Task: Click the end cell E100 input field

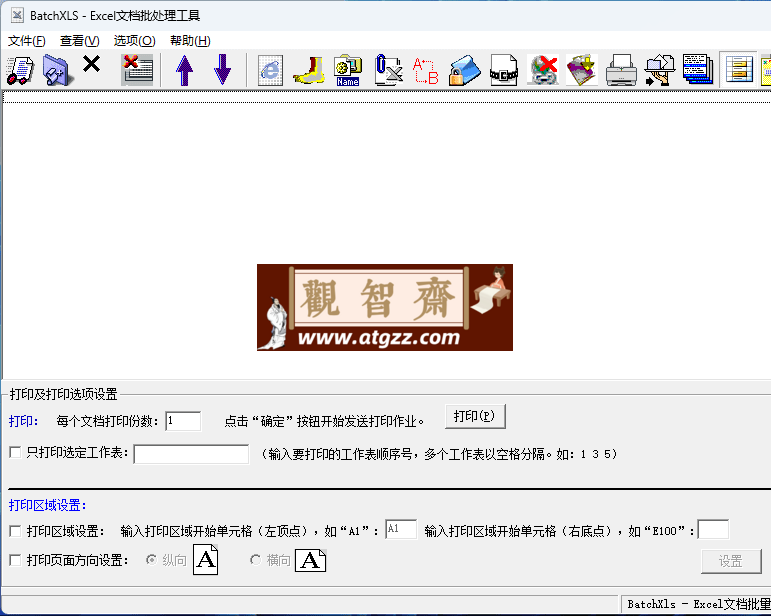Action: point(713,529)
